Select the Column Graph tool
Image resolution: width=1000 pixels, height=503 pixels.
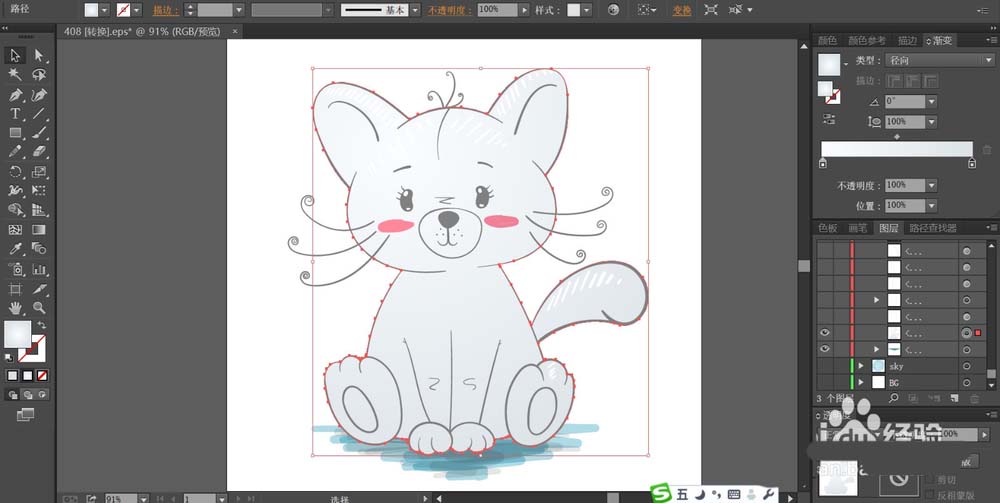coord(40,268)
